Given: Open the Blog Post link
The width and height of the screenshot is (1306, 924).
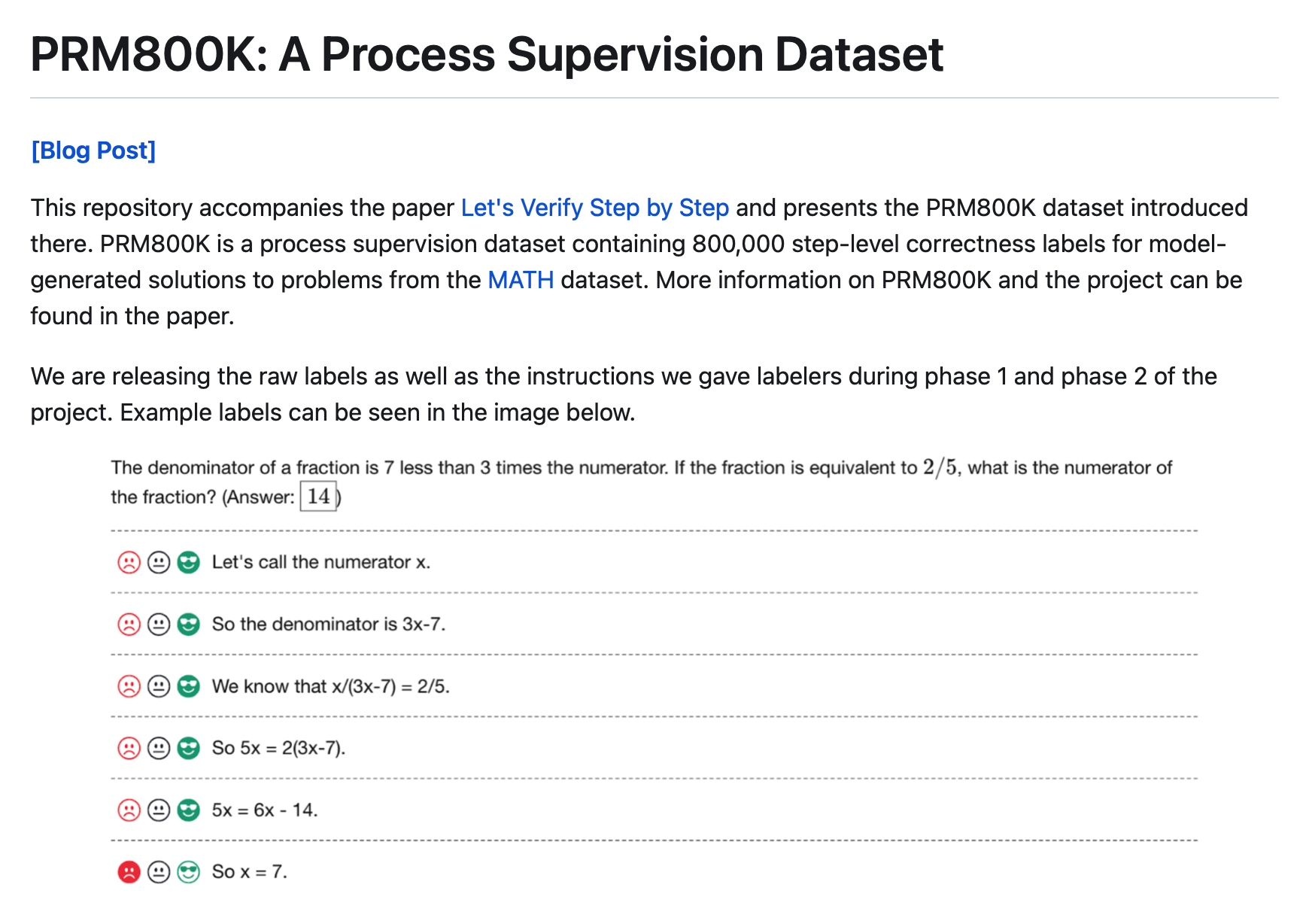Looking at the screenshot, I should coord(93,150).
